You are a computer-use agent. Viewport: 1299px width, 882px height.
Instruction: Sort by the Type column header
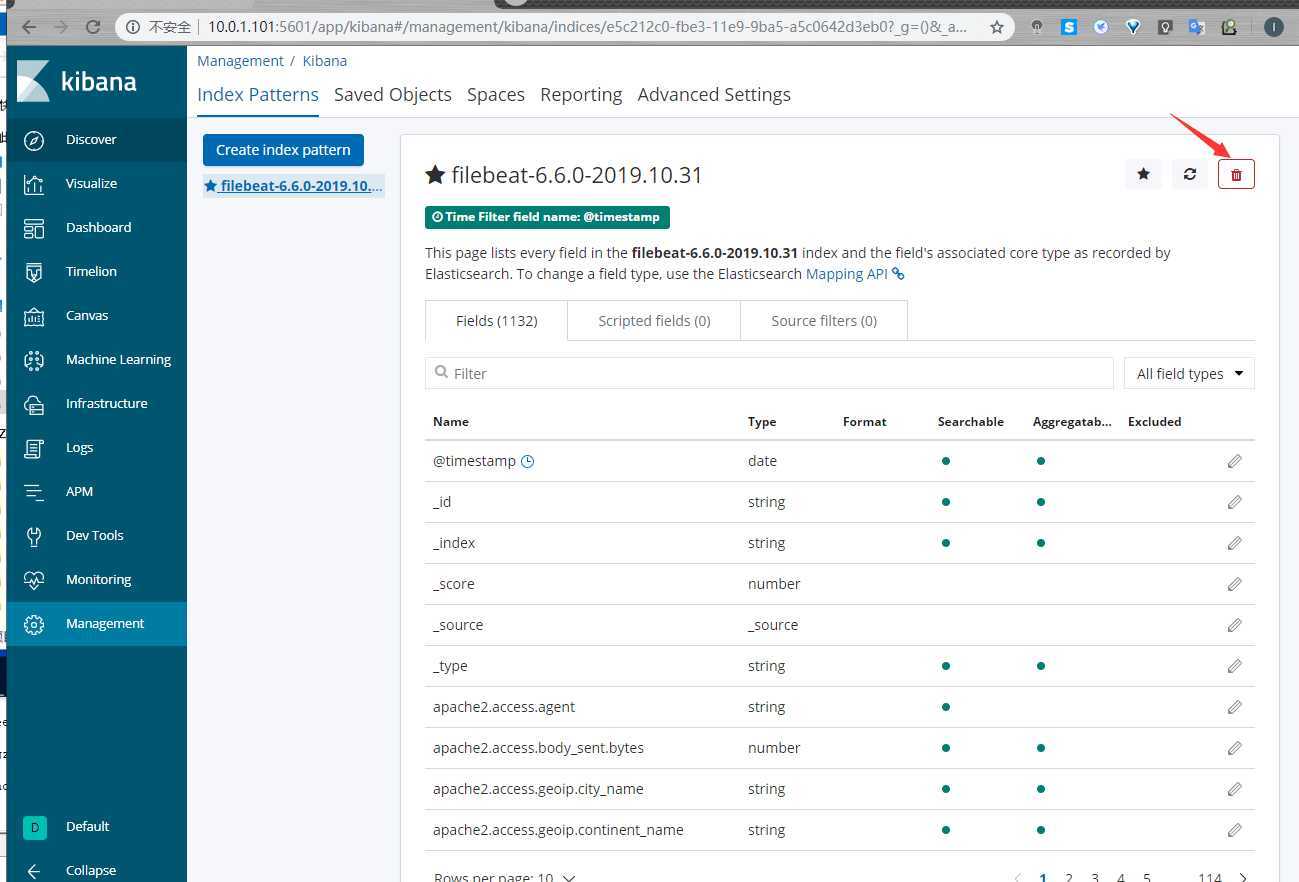click(x=762, y=422)
